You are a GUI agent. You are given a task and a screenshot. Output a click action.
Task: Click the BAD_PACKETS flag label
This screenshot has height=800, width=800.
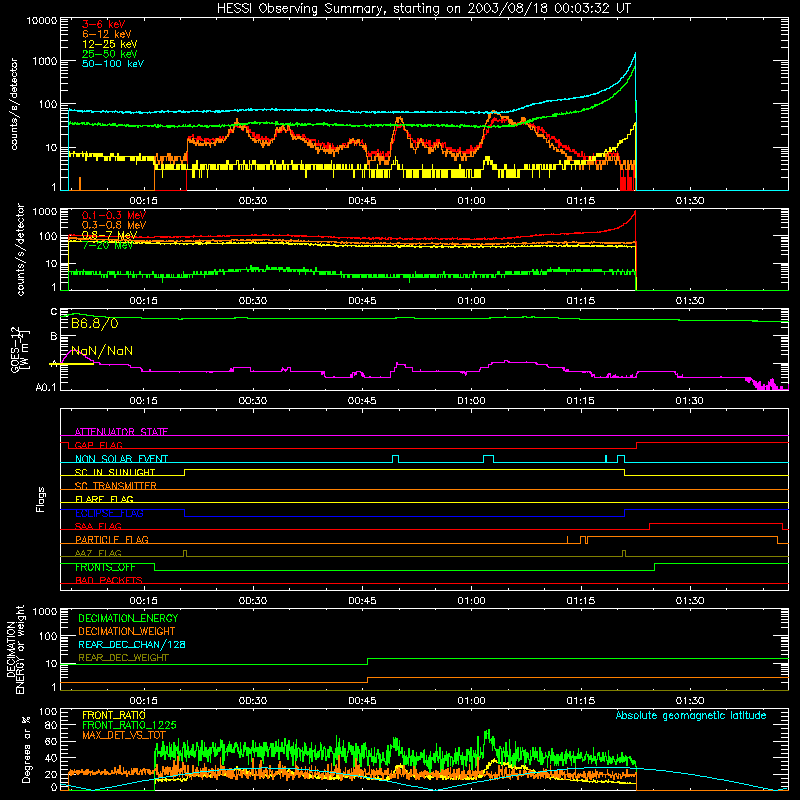pos(109,580)
